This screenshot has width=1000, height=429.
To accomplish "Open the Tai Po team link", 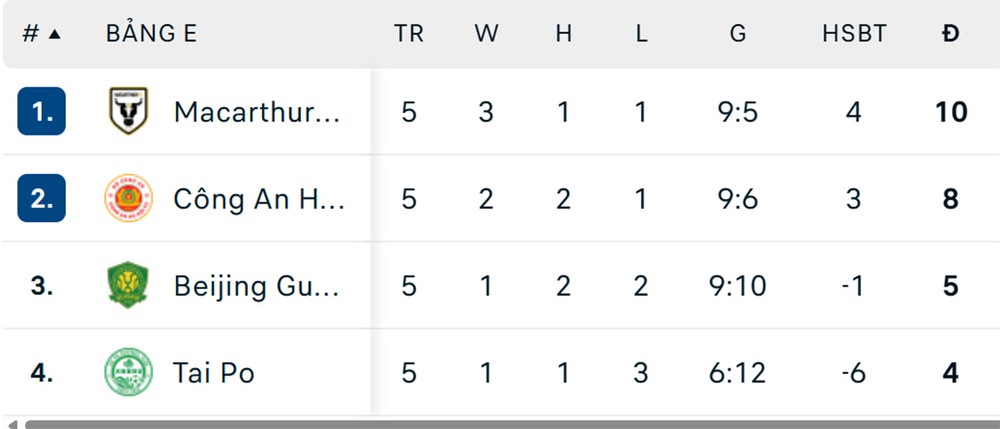I will pyautogui.click(x=214, y=373).
